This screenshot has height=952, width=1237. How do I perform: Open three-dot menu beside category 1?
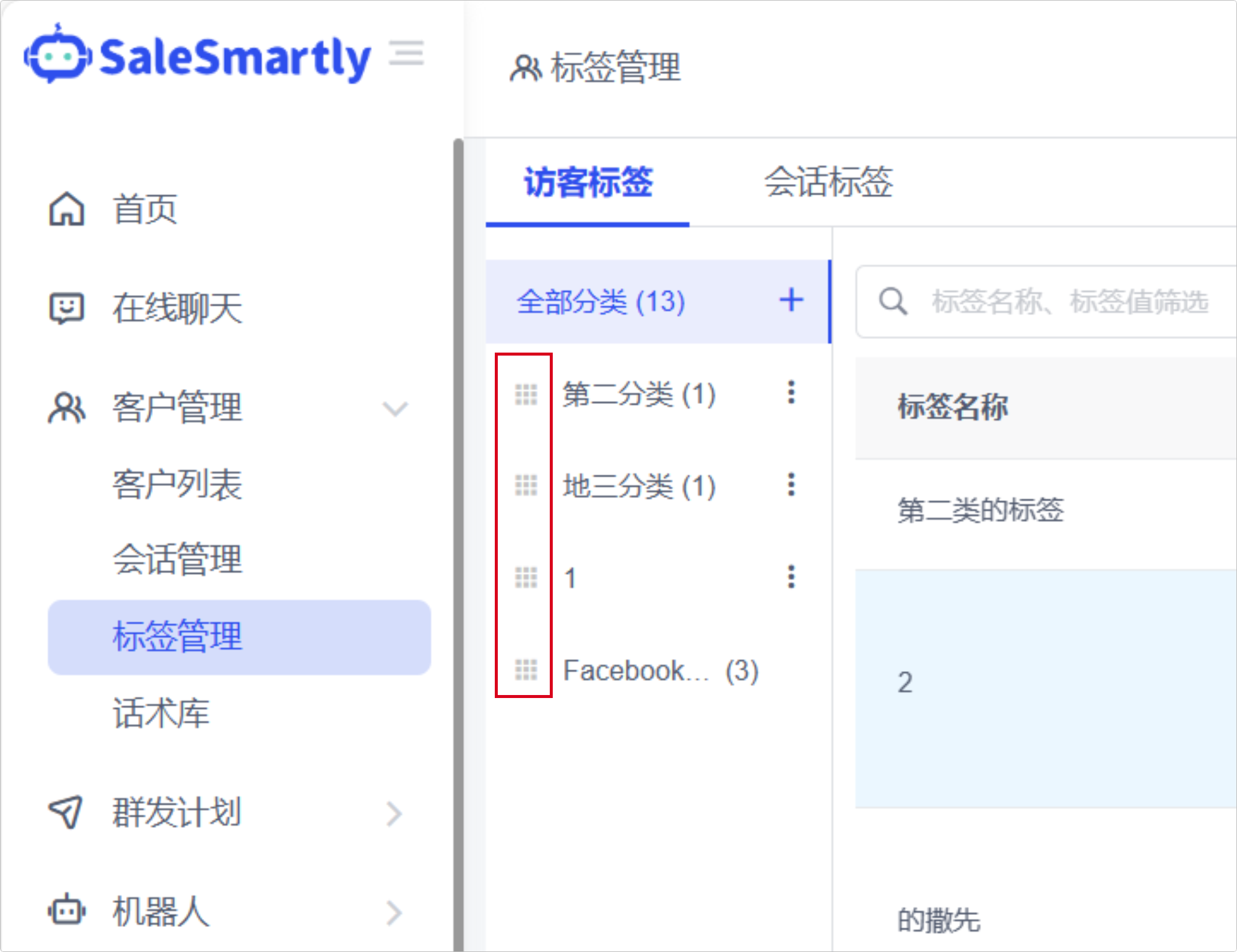click(x=791, y=577)
